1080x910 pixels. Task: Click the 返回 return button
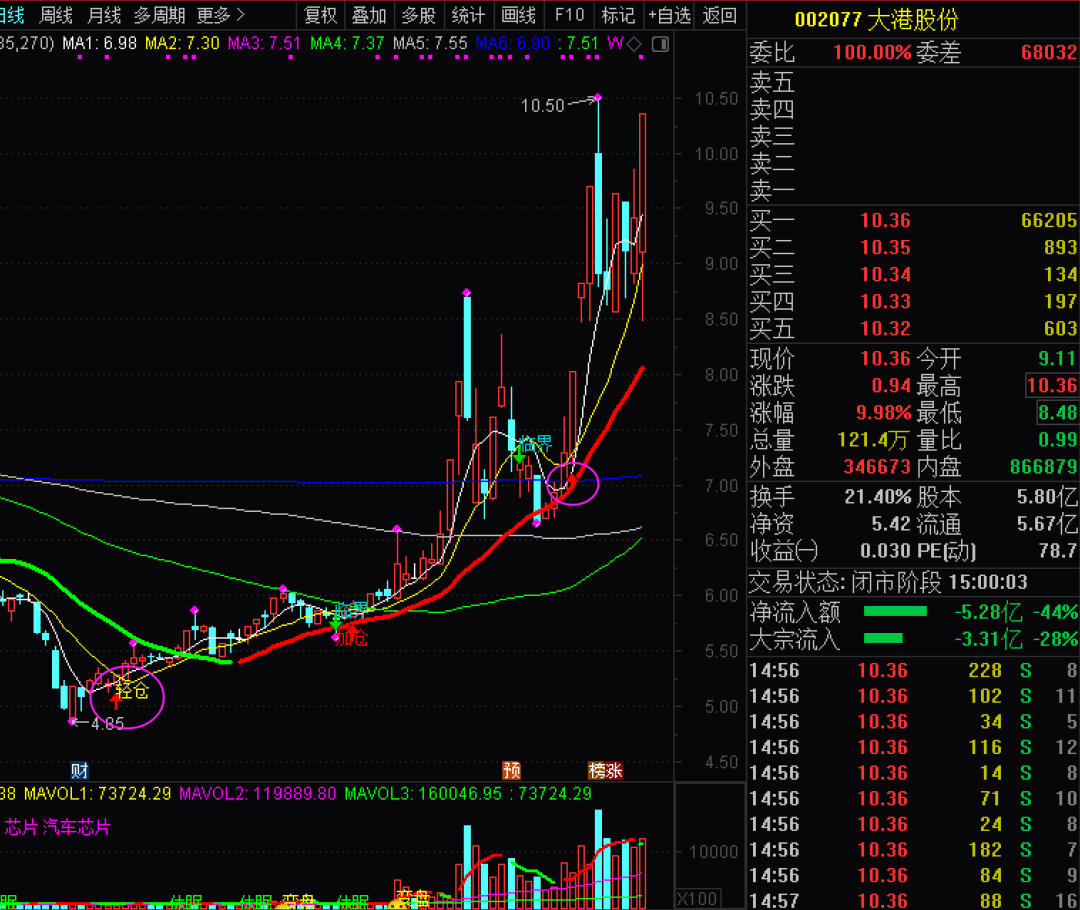[x=720, y=15]
